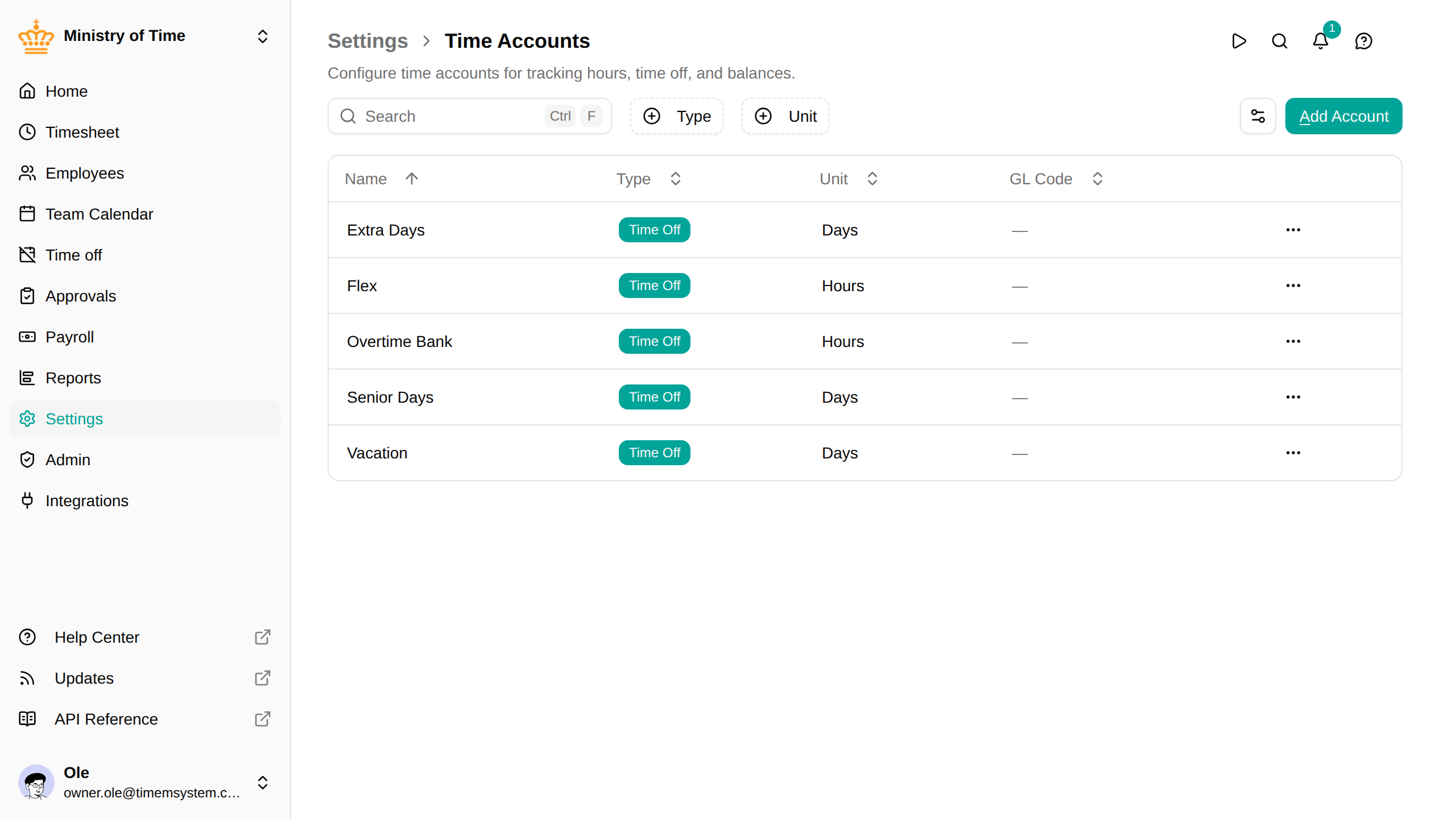1456x819 pixels.
Task: Click the Ministry of Time crown logo
Action: coord(36,36)
